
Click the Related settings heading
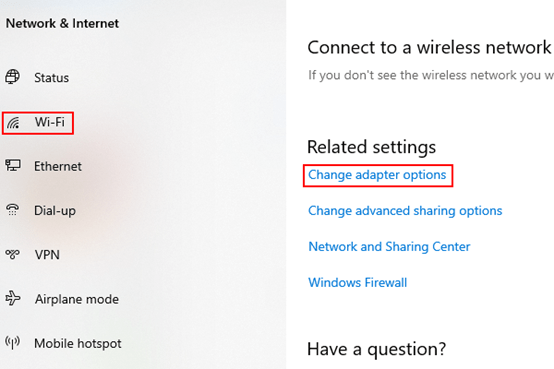[x=372, y=147]
